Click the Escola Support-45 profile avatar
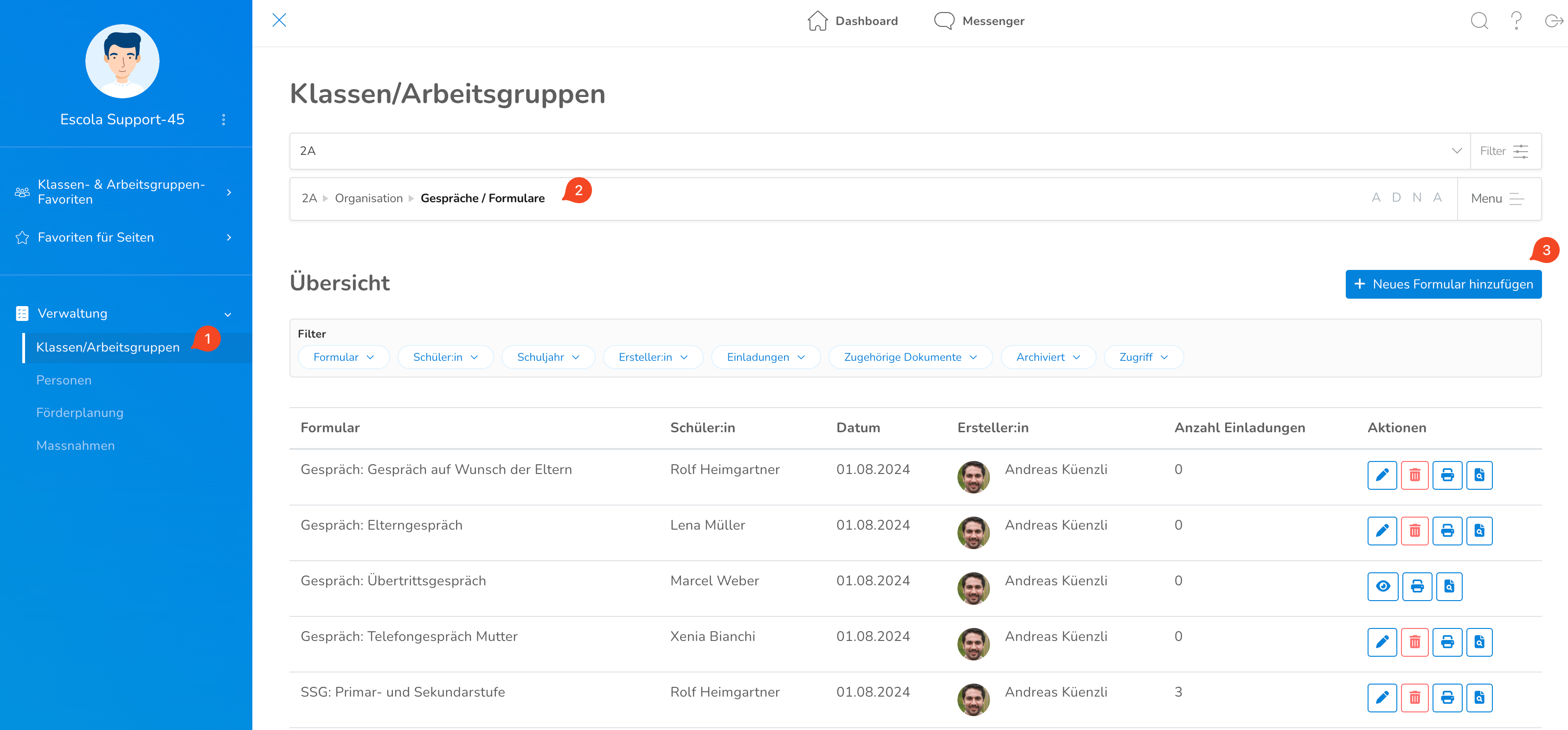 tap(122, 61)
